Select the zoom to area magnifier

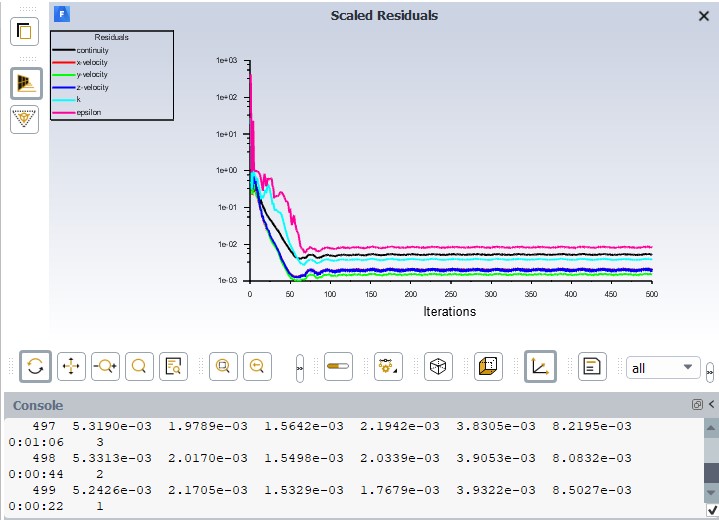pyautogui.click(x=139, y=366)
